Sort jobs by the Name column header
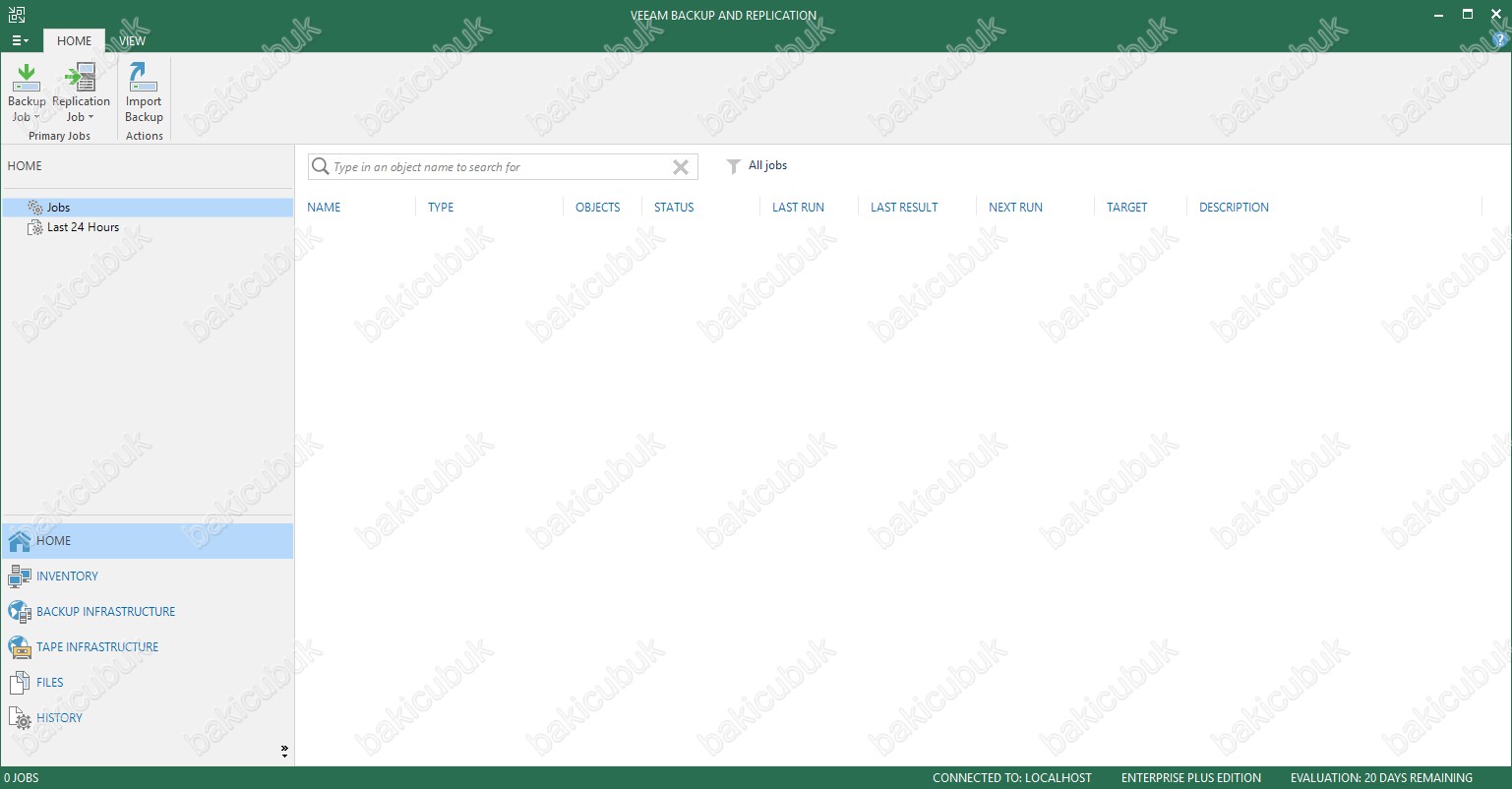 324,208
